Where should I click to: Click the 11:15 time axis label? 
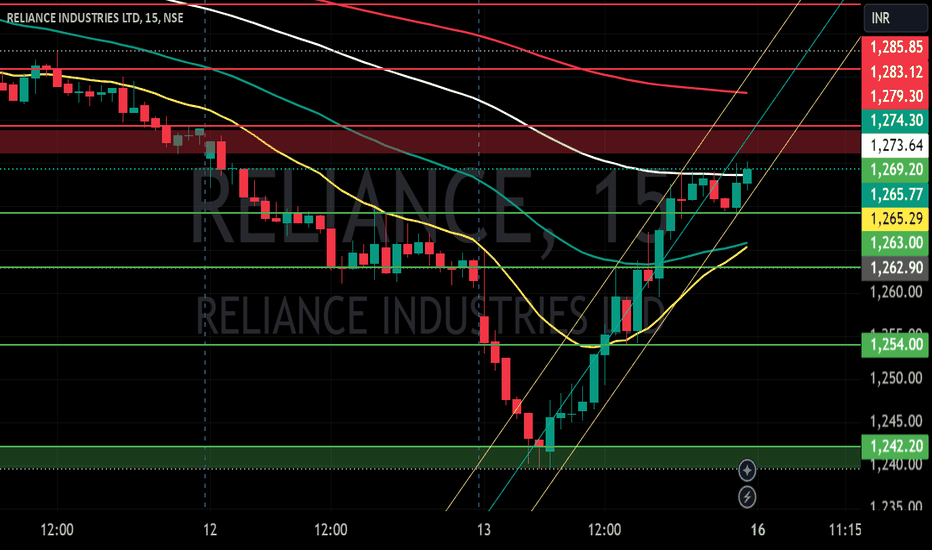coord(845,529)
